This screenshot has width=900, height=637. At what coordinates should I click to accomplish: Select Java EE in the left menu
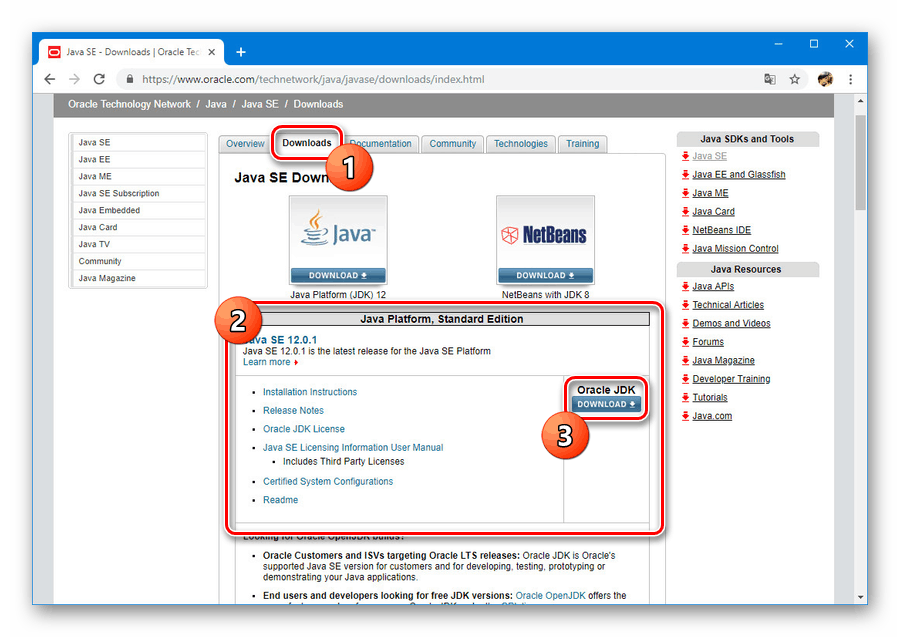(138, 160)
